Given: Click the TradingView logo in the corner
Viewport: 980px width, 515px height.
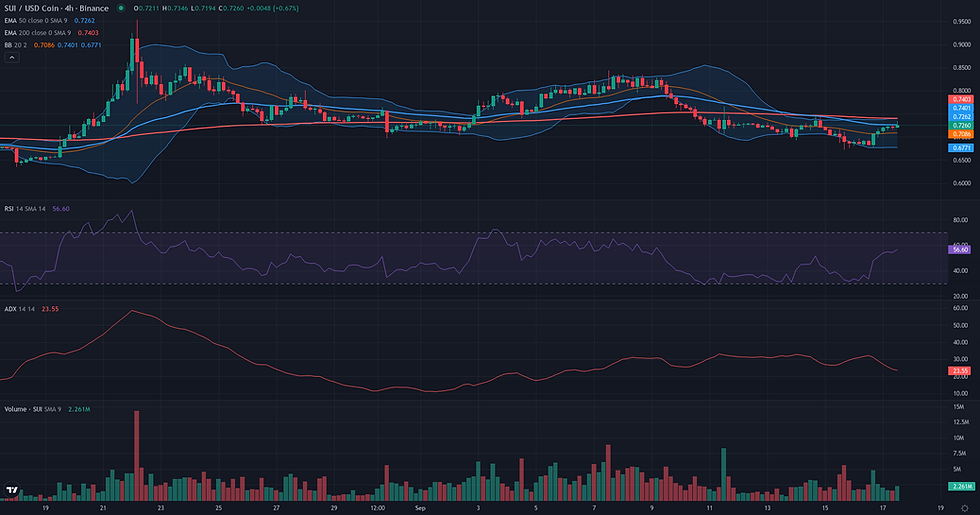Looking at the screenshot, I should [x=11, y=490].
